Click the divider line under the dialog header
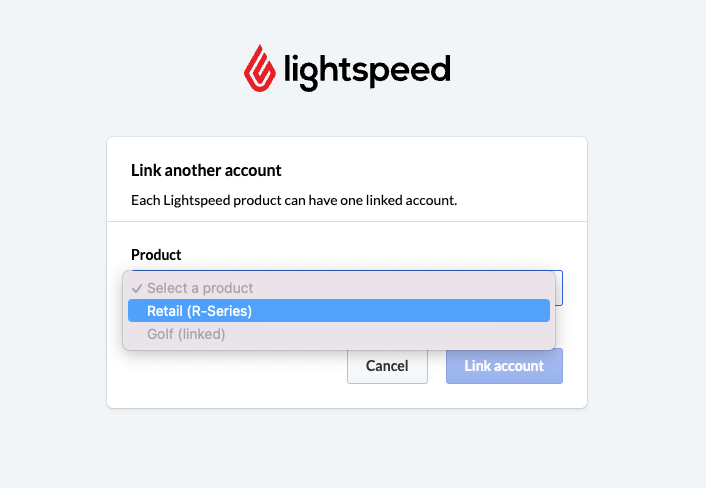The height and width of the screenshot is (488, 706). 347,221
